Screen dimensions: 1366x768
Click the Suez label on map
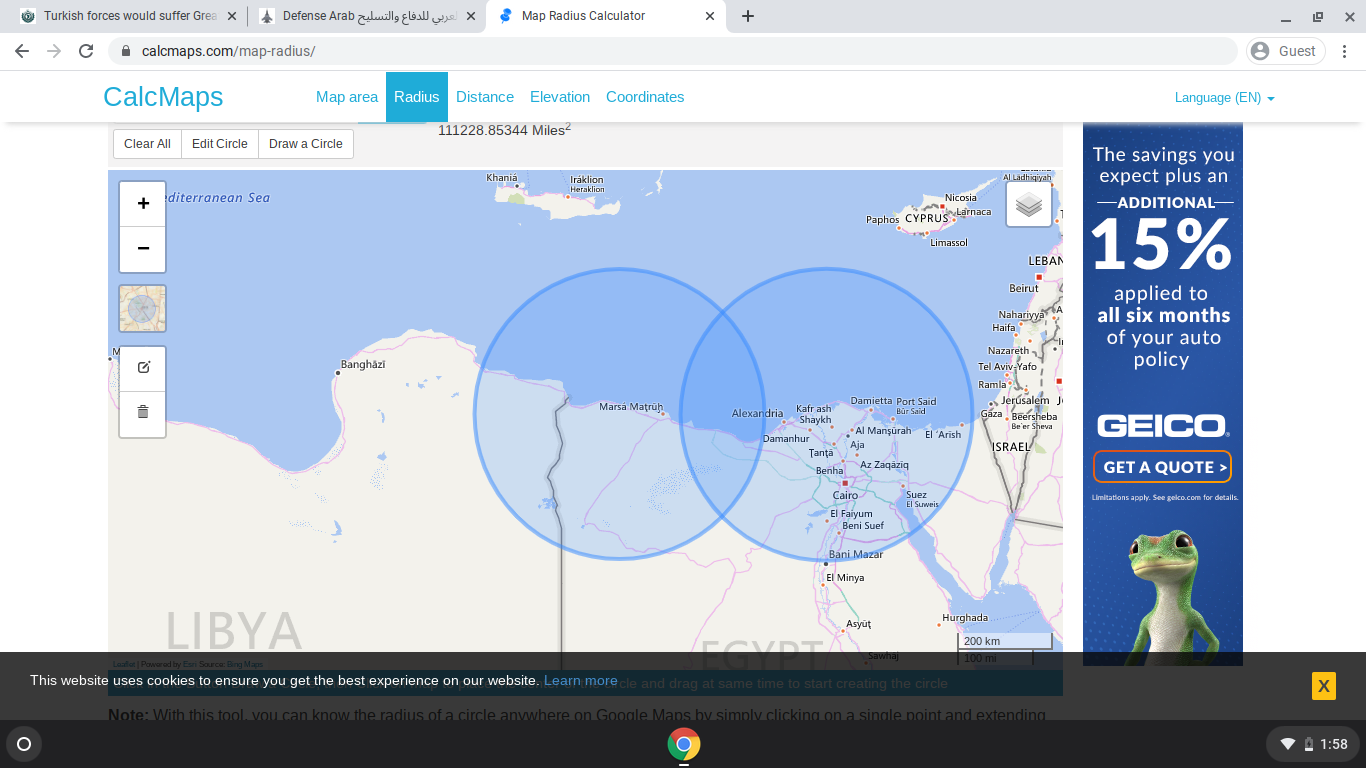click(x=916, y=494)
